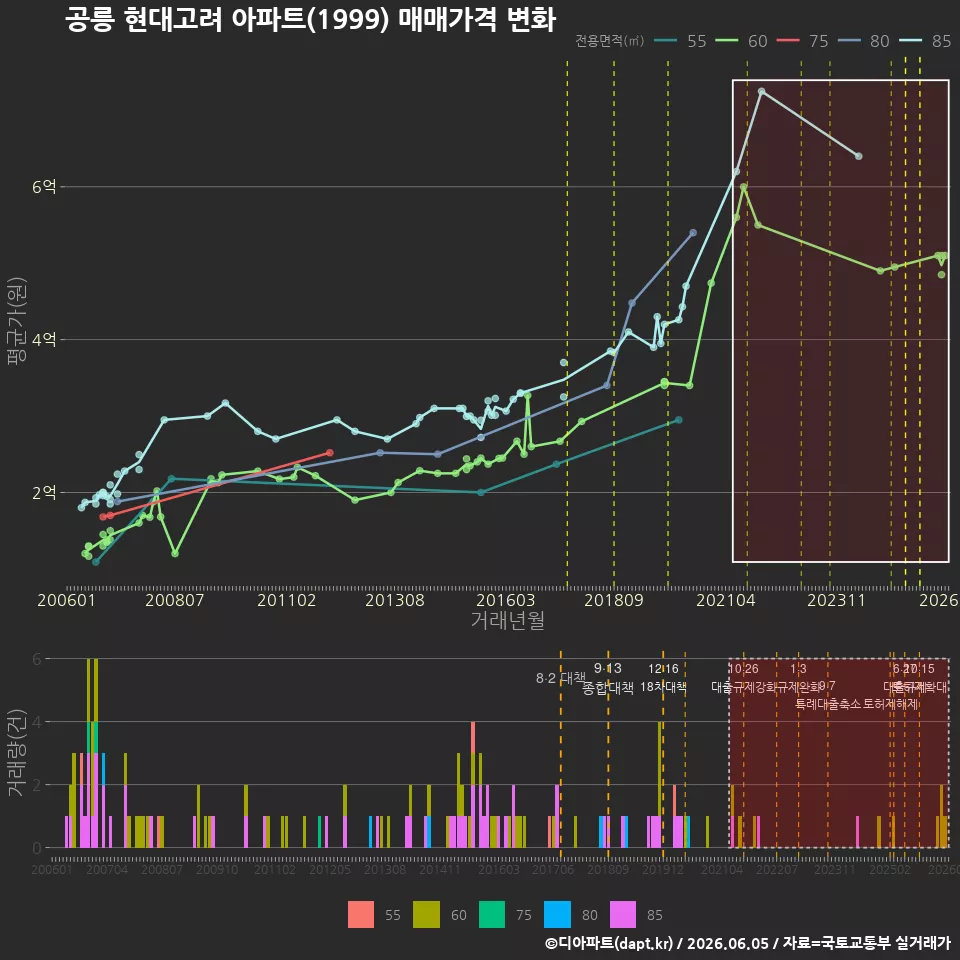This screenshot has height=960, width=960.
Task: Select the green 75 volume legend swatch
Action: 492,915
